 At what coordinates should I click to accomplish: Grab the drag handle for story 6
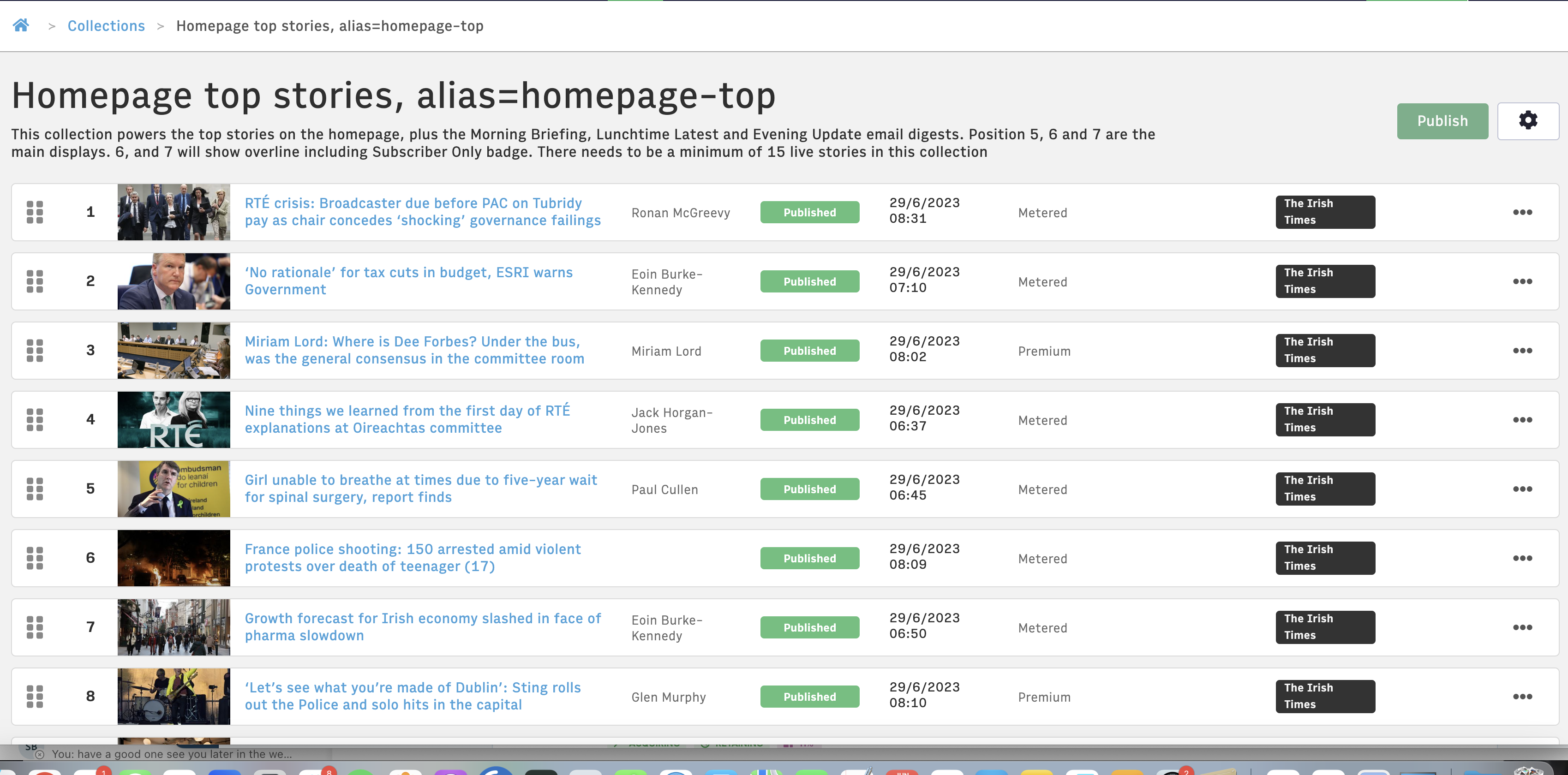(35, 559)
